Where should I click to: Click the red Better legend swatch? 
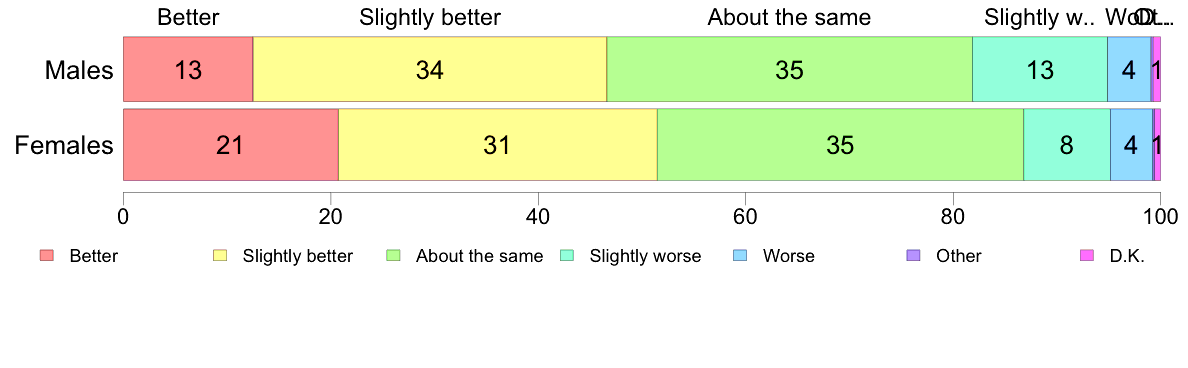click(47, 256)
